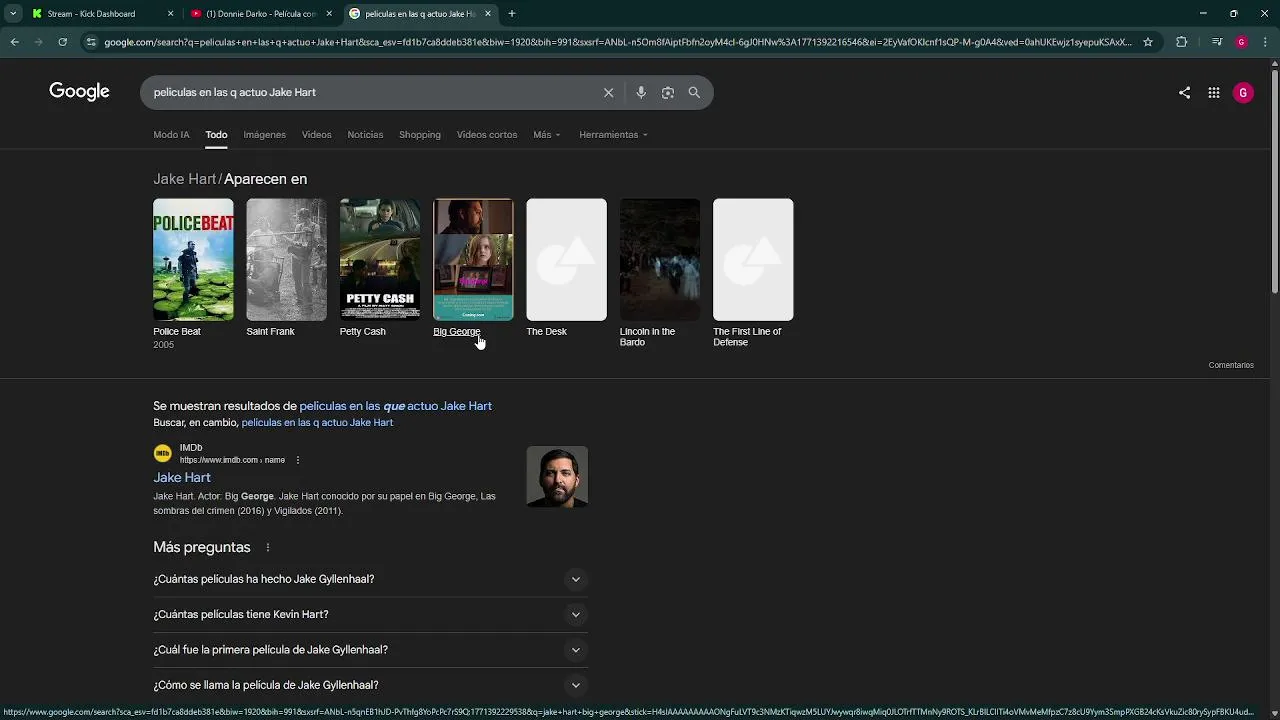Open the Chrome three-dot menu
Image resolution: width=1280 pixels, height=720 pixels.
click(1265, 42)
